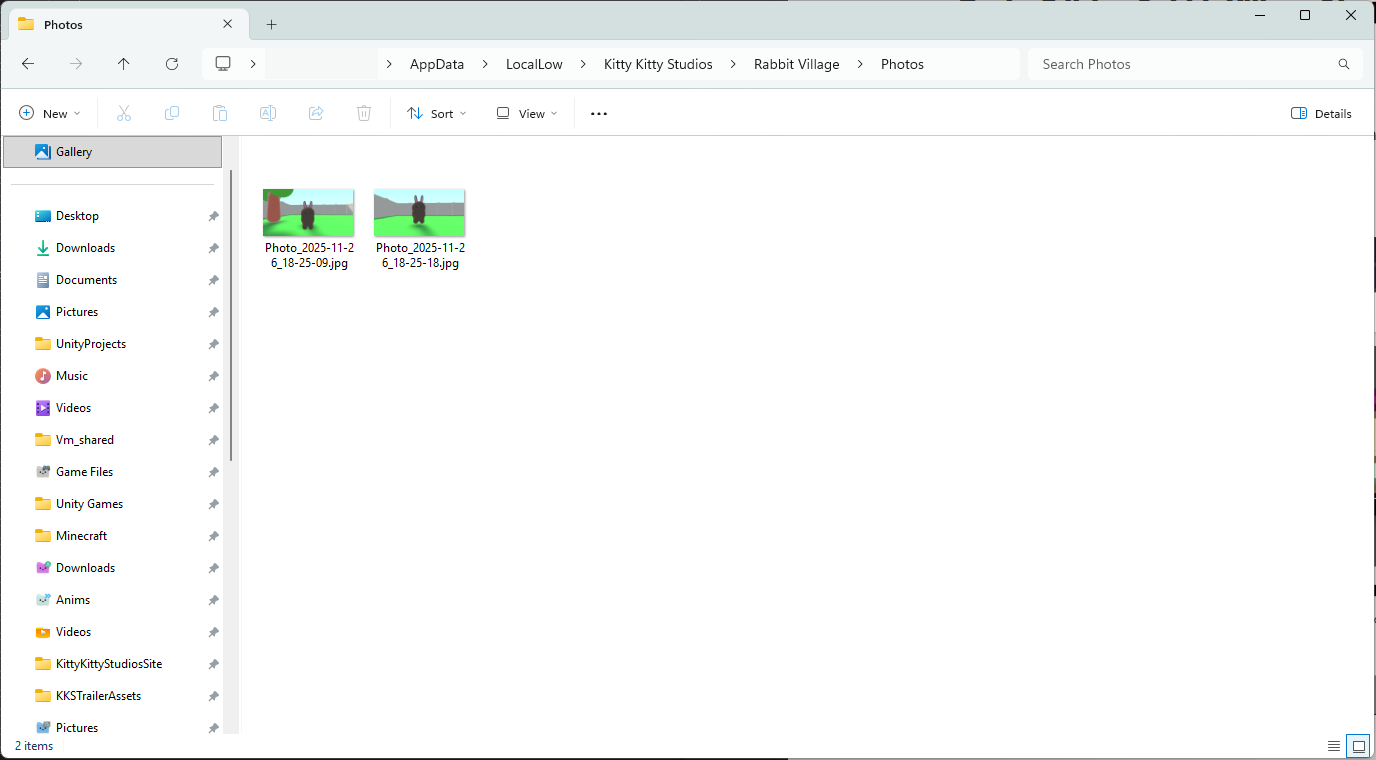Screen dimensions: 1376x760
Task: Click the Refresh icon in navigation bar
Action: click(x=172, y=64)
